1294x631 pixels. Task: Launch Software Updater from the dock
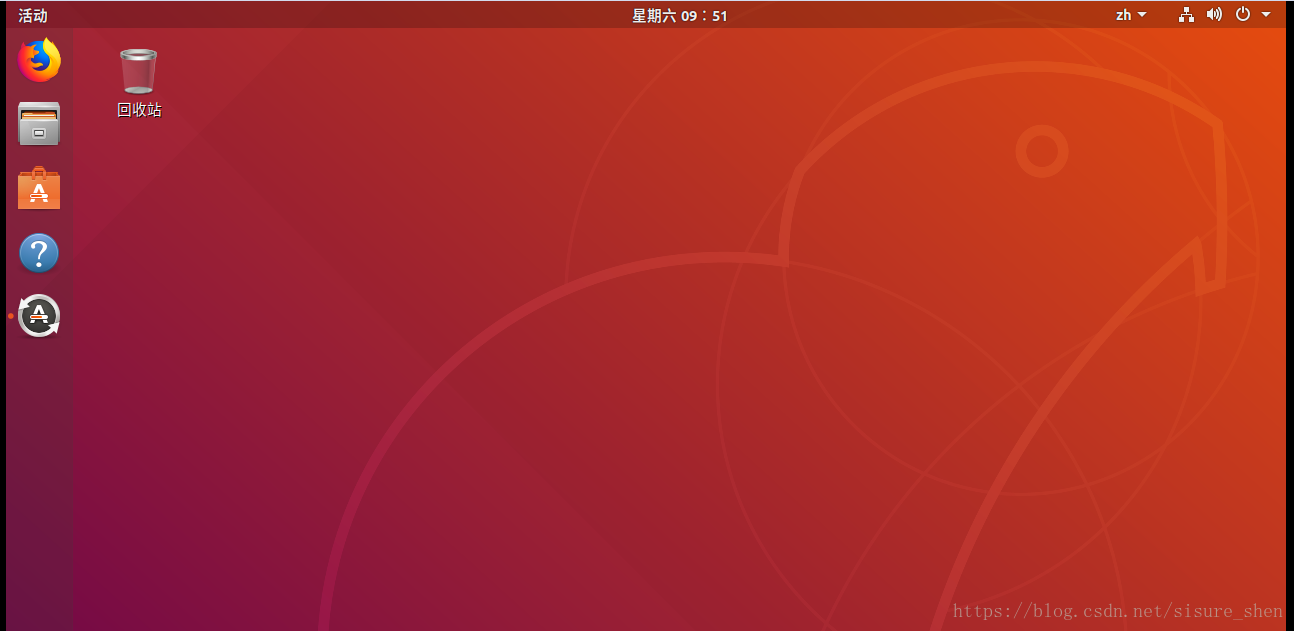[x=38, y=316]
